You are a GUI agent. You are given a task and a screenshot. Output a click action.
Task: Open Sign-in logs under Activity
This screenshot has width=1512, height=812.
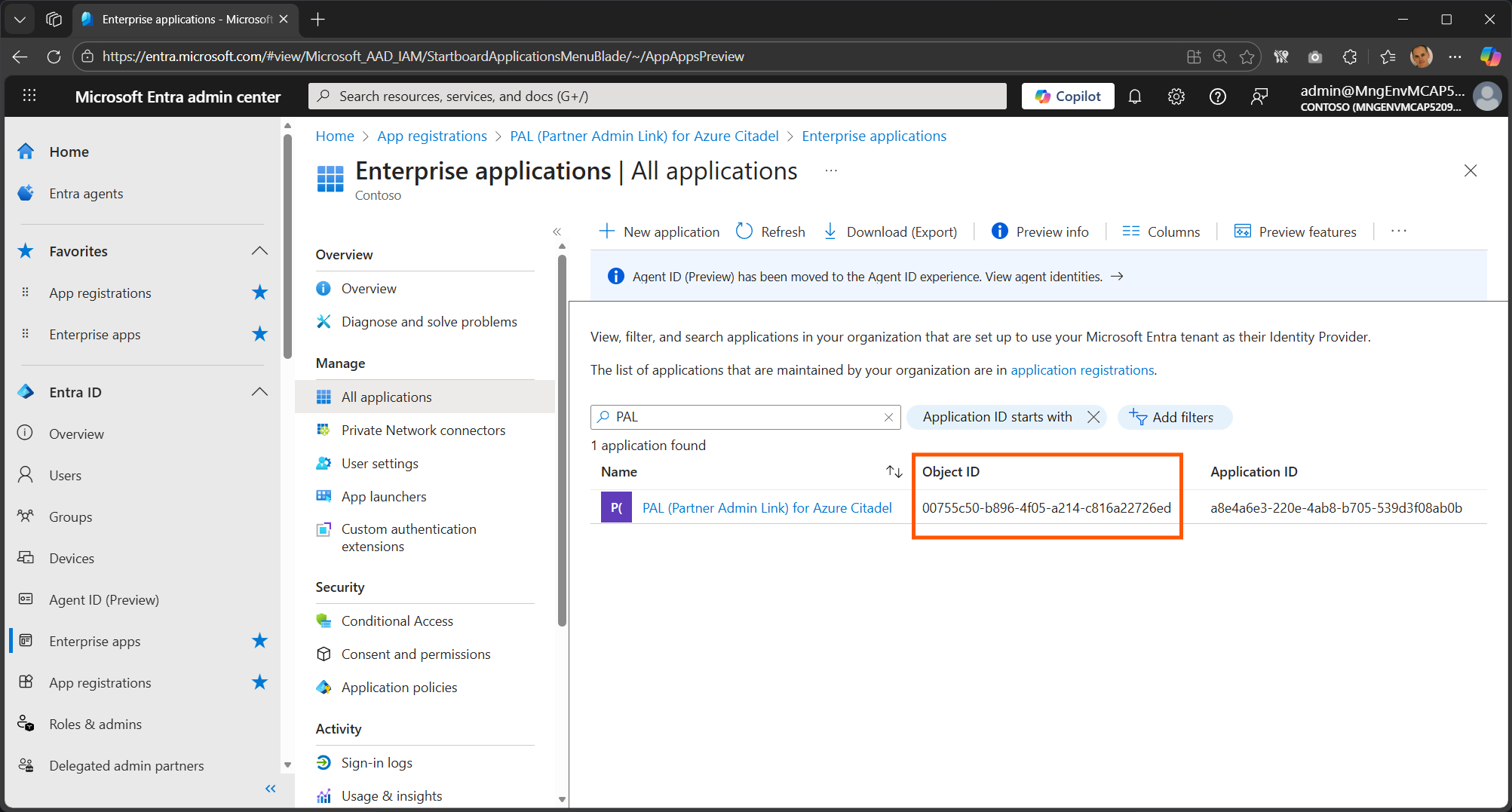(x=376, y=762)
